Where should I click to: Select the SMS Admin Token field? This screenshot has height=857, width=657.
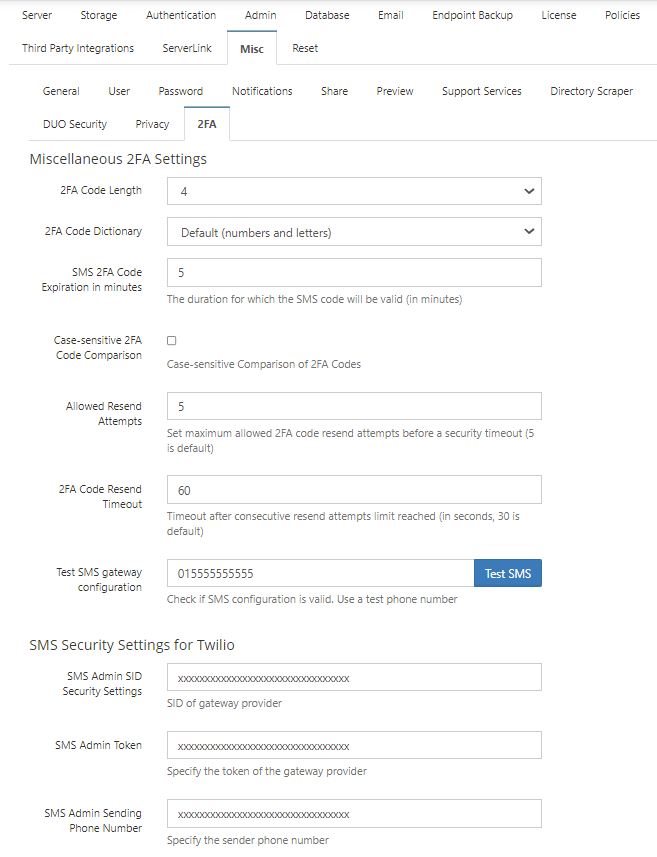coord(354,746)
